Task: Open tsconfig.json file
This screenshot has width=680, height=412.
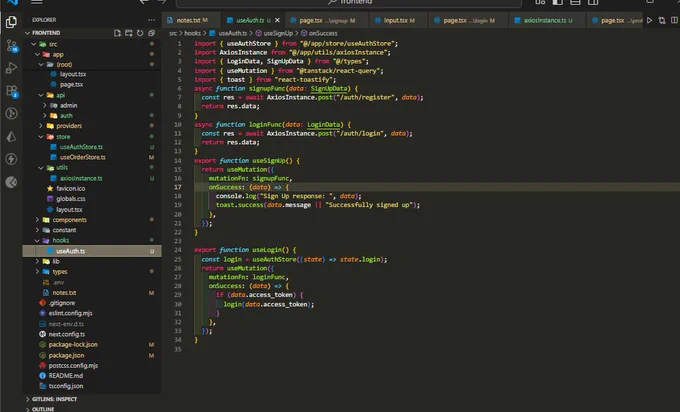Action: pyautogui.click(x=66, y=386)
